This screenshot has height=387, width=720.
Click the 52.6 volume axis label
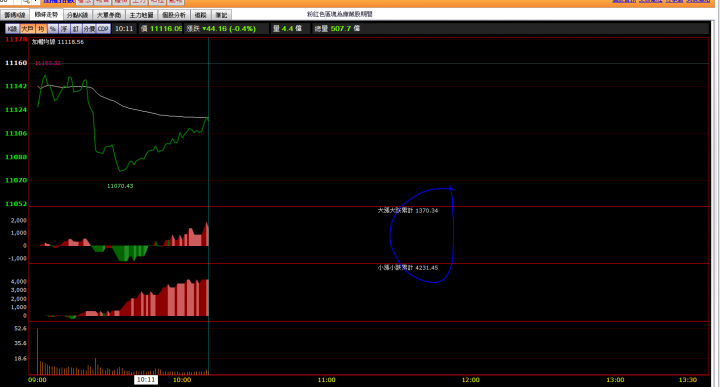click(21, 329)
